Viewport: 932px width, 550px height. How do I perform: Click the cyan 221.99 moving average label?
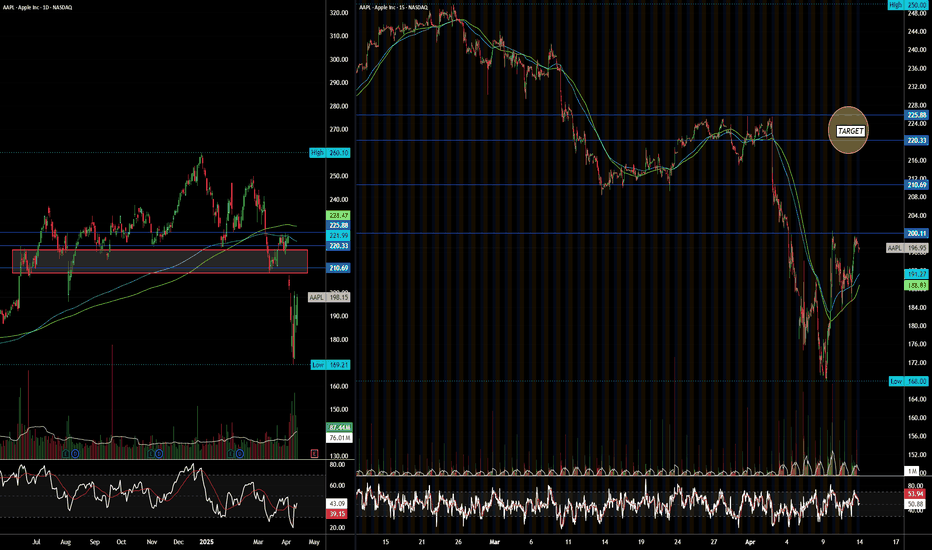338,235
